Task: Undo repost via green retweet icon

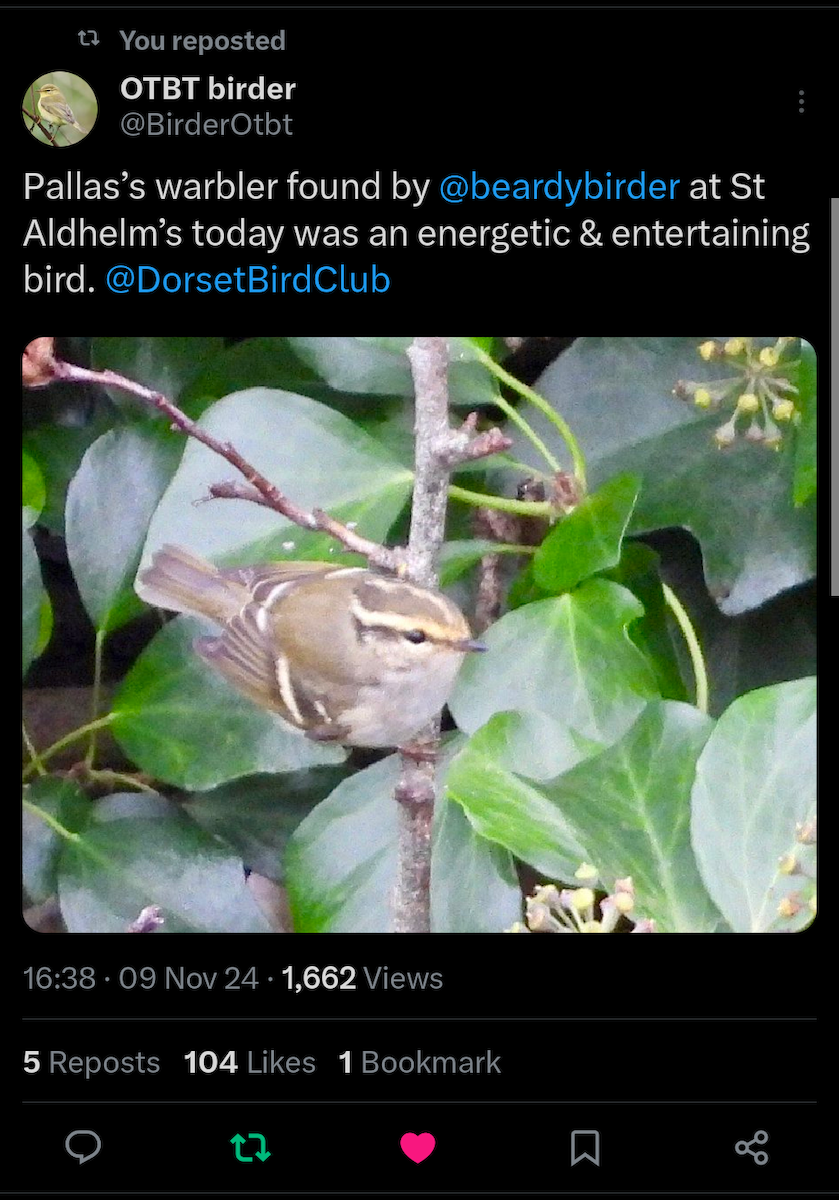Action: pos(250,1147)
